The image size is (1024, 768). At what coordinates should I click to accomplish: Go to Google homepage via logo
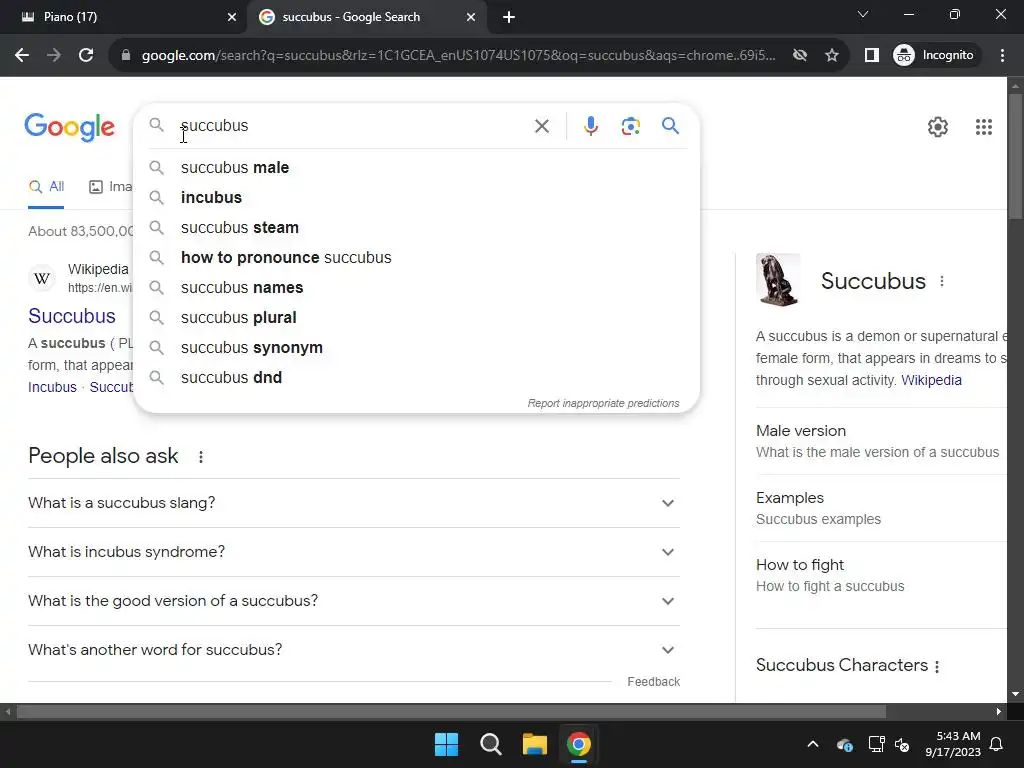[x=70, y=127]
